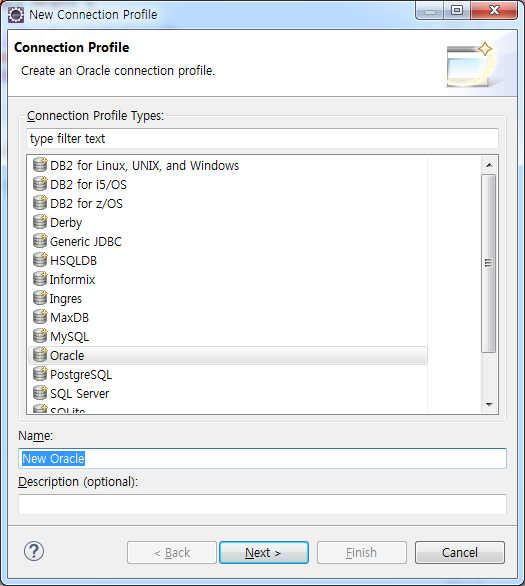Click the SQL Server database icon
Viewport: 525px width, 586px height.
point(40,393)
